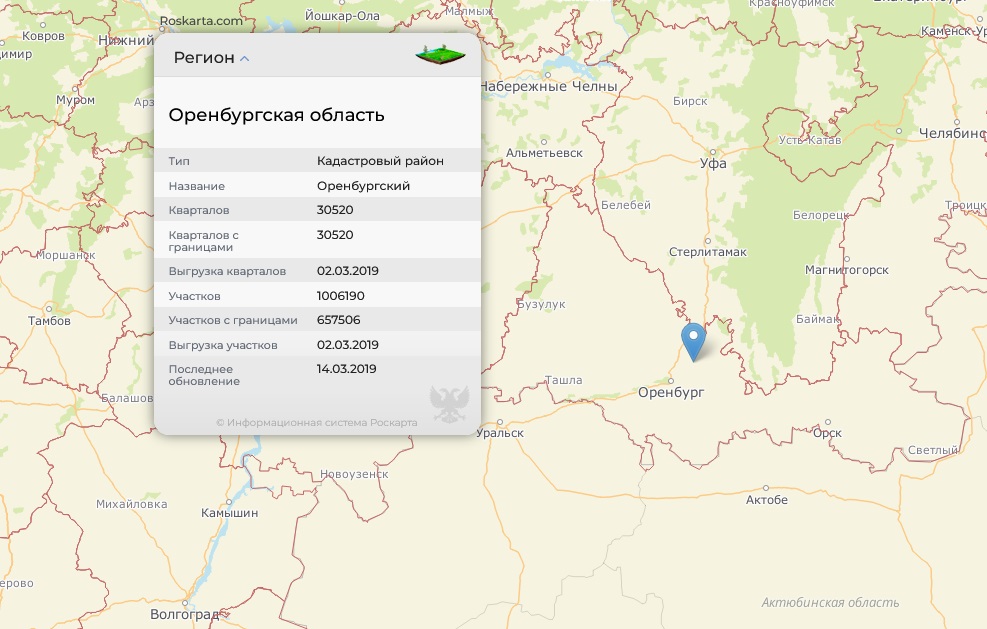Click the Участков с границами value 657506
This screenshot has height=629, width=987.
(338, 320)
